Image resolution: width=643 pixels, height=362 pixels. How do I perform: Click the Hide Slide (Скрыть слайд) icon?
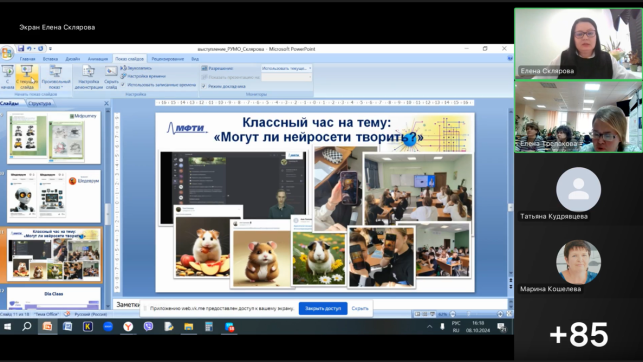point(111,77)
